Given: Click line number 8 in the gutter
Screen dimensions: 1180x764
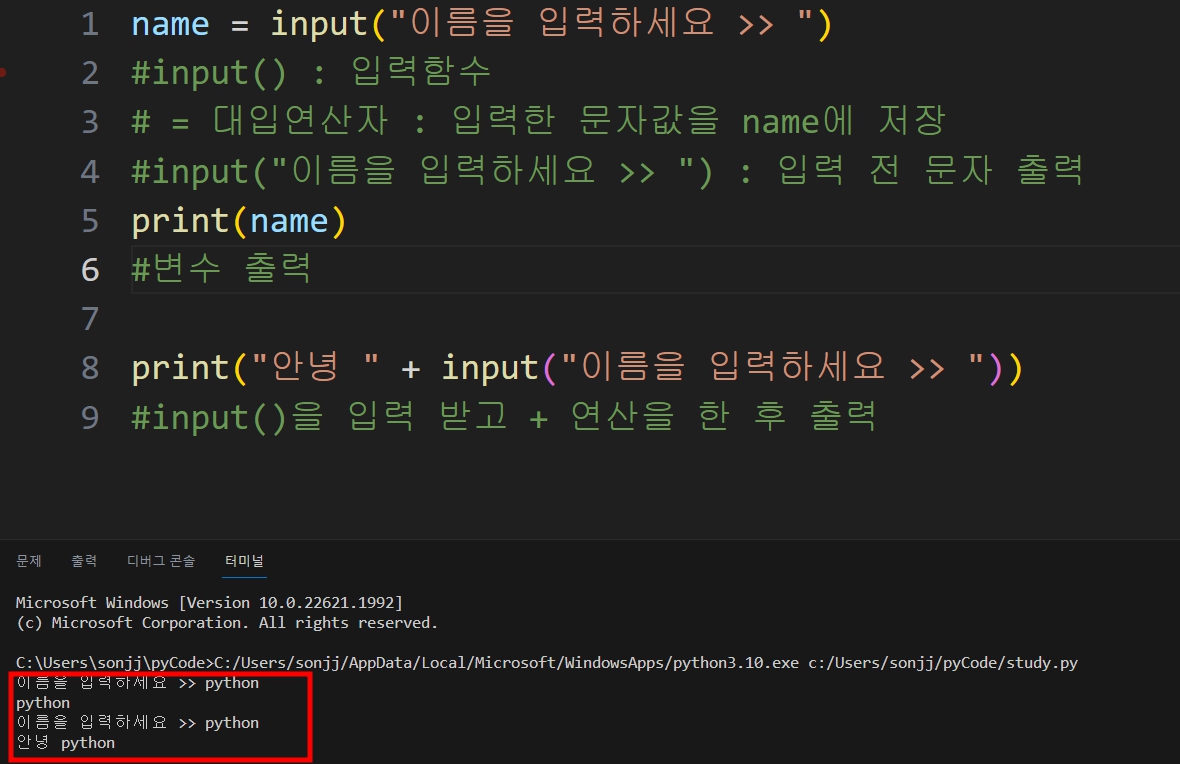Looking at the screenshot, I should pyautogui.click(x=90, y=368).
